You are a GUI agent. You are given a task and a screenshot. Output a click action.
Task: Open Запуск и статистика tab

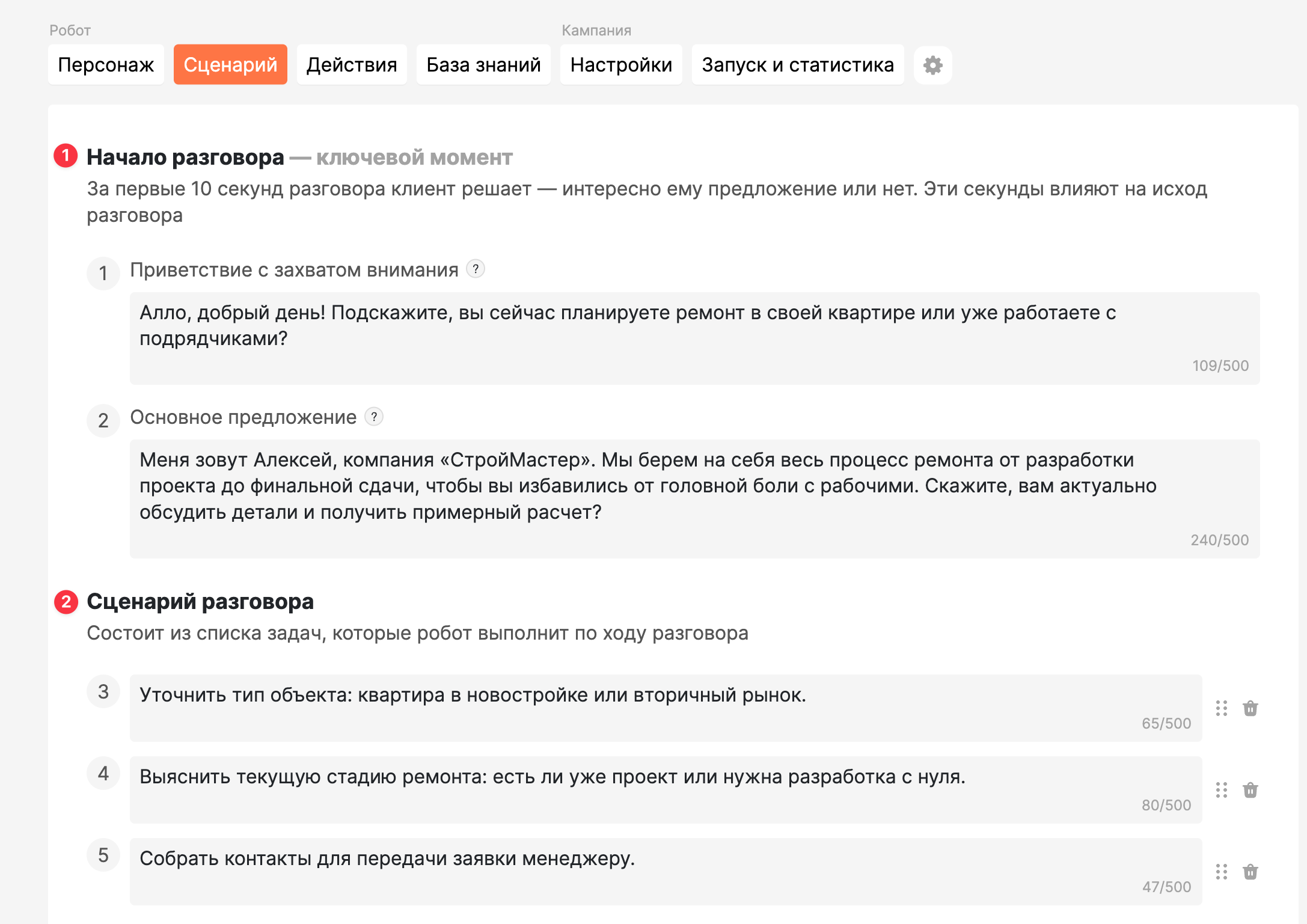(x=798, y=65)
